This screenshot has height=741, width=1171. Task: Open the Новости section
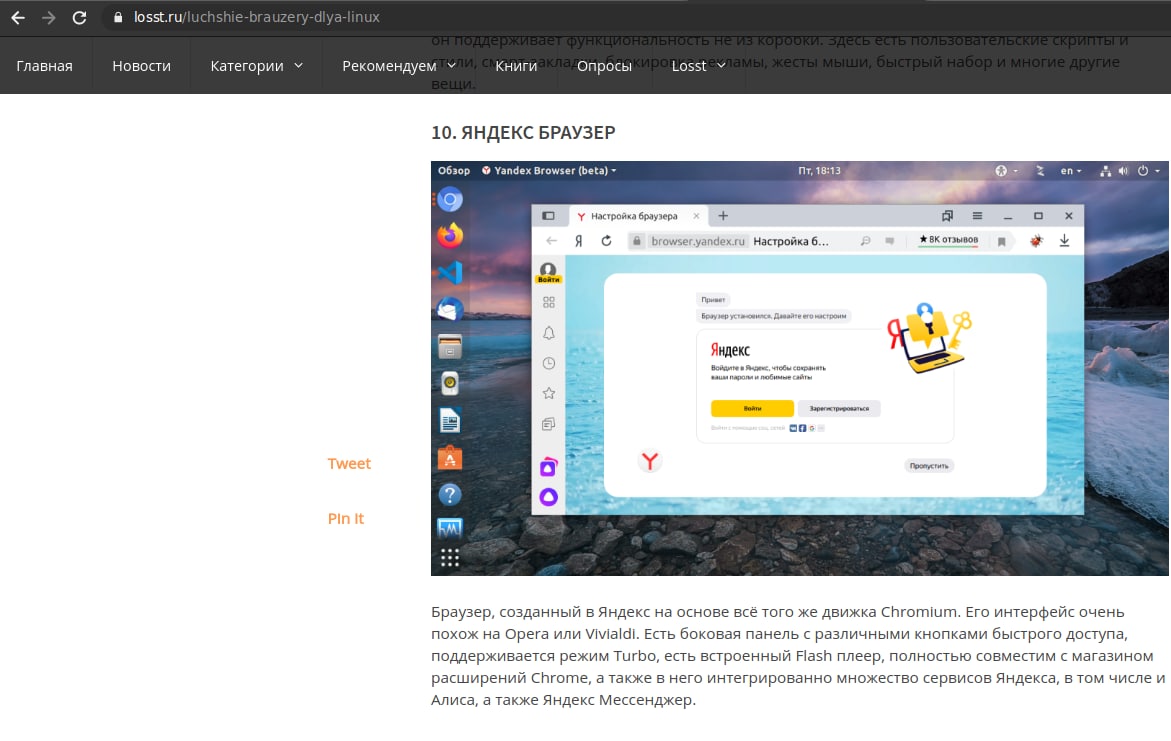click(141, 66)
